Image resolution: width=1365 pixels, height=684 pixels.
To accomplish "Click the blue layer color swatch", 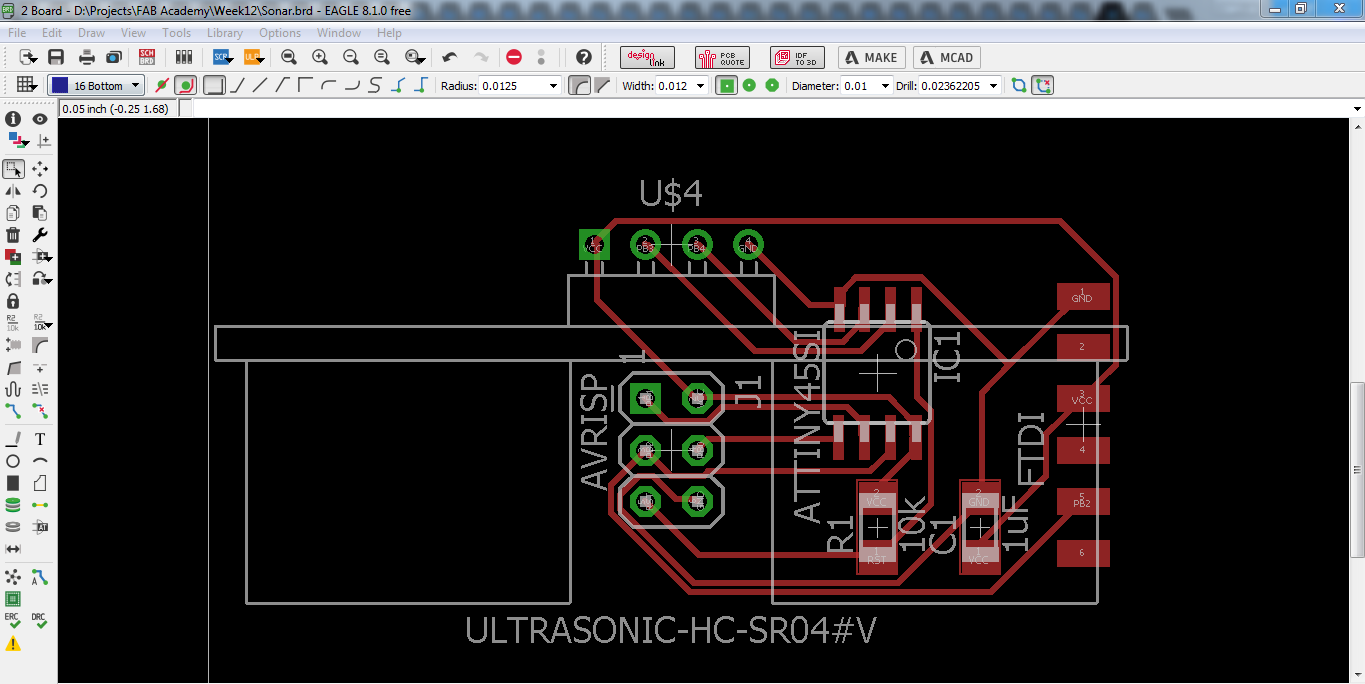I will coord(60,86).
